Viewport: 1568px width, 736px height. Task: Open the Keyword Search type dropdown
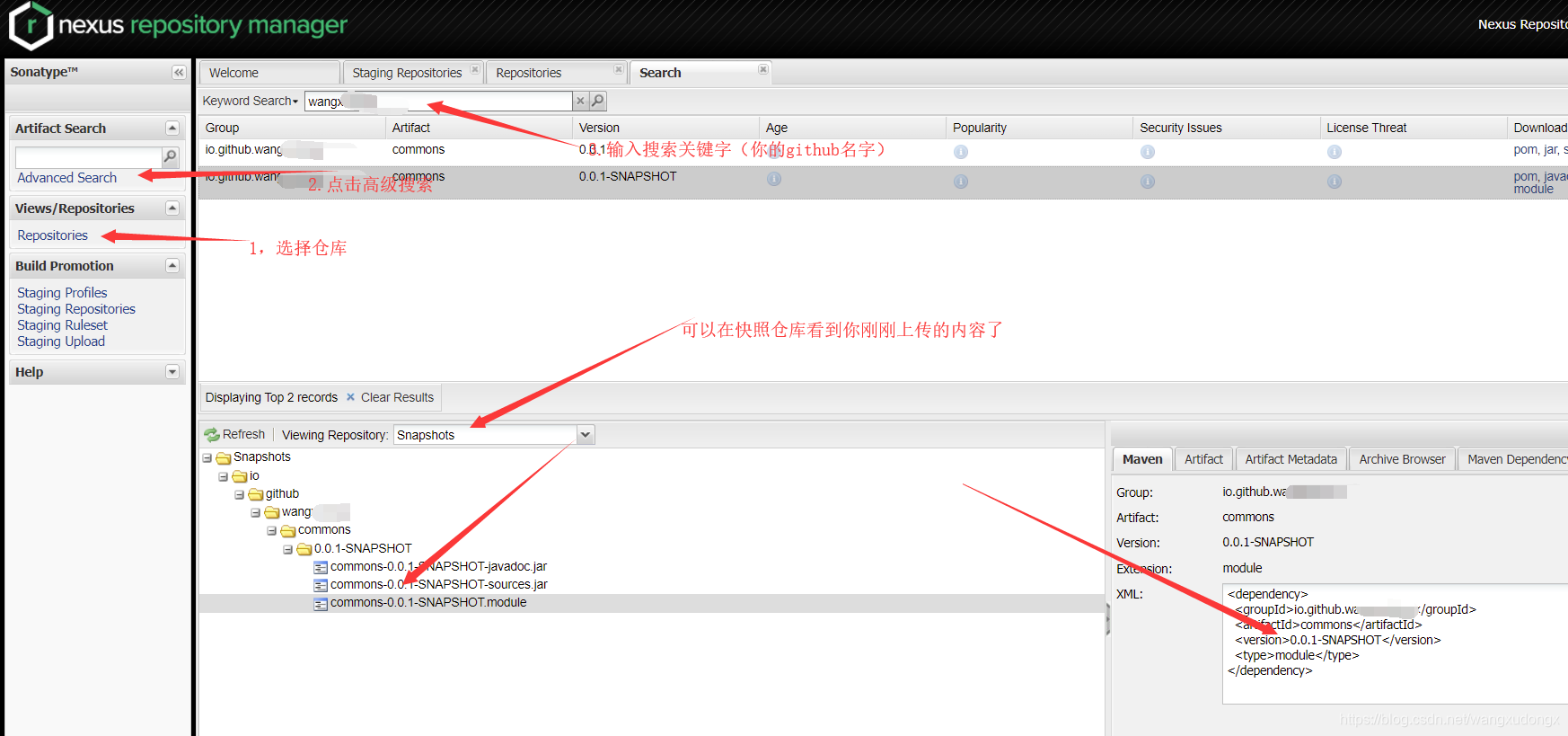coord(251,101)
